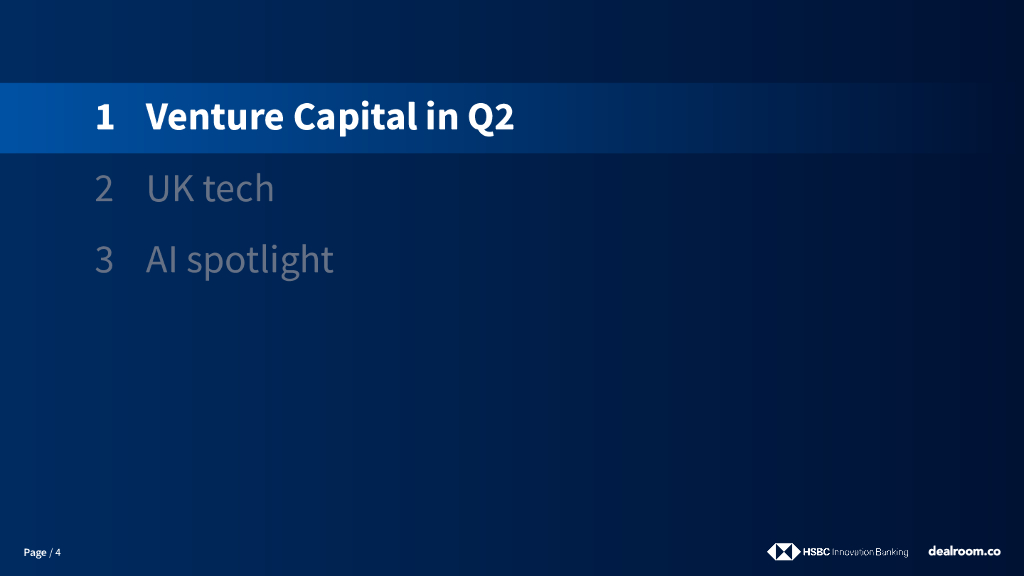The width and height of the screenshot is (1024, 576).
Task: Open the Venture Capital in Q2 section
Action: pos(329,118)
